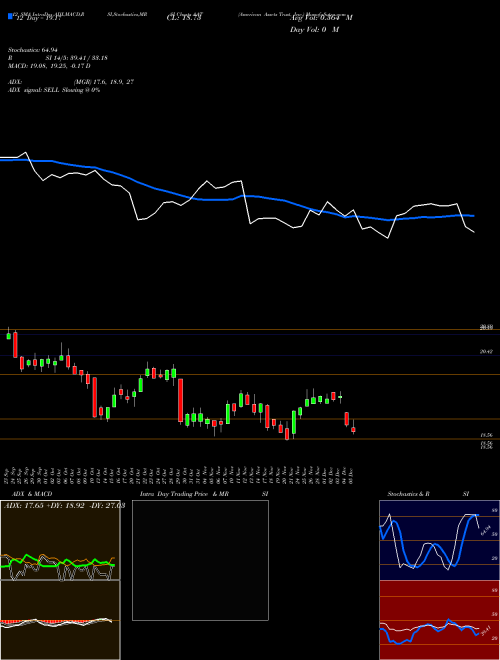This screenshot has width=500, height=660.
Task: Click the 'ADX signal: SELL' text
Action: pyautogui.click(x=34, y=90)
